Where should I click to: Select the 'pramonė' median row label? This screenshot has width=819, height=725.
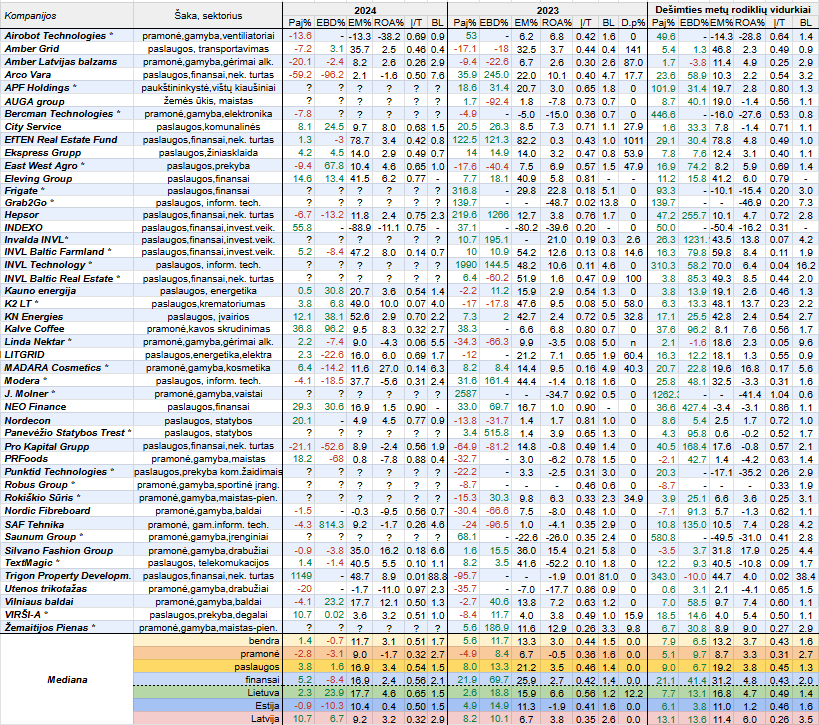click(260, 654)
